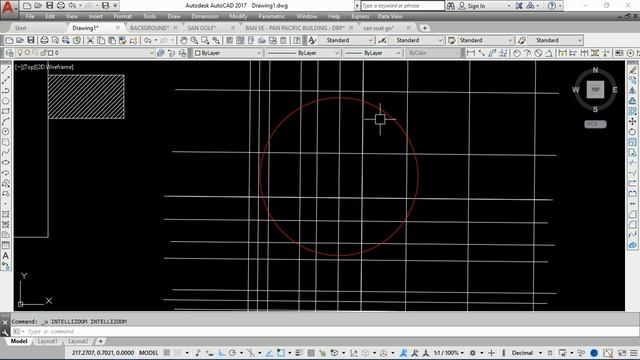Open the Dimension menu
The width and height of the screenshot is (640, 360).
205,16
